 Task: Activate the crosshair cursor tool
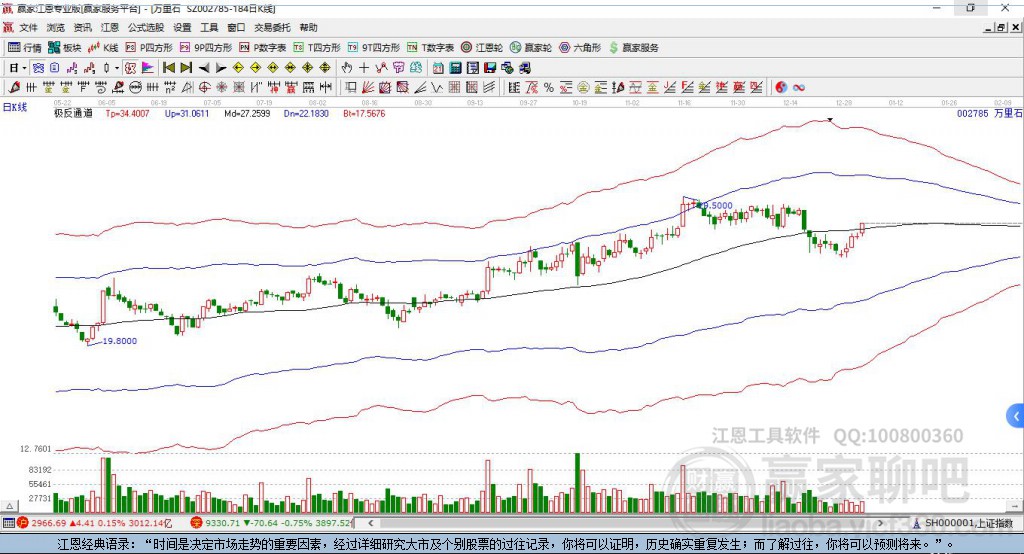(364, 67)
